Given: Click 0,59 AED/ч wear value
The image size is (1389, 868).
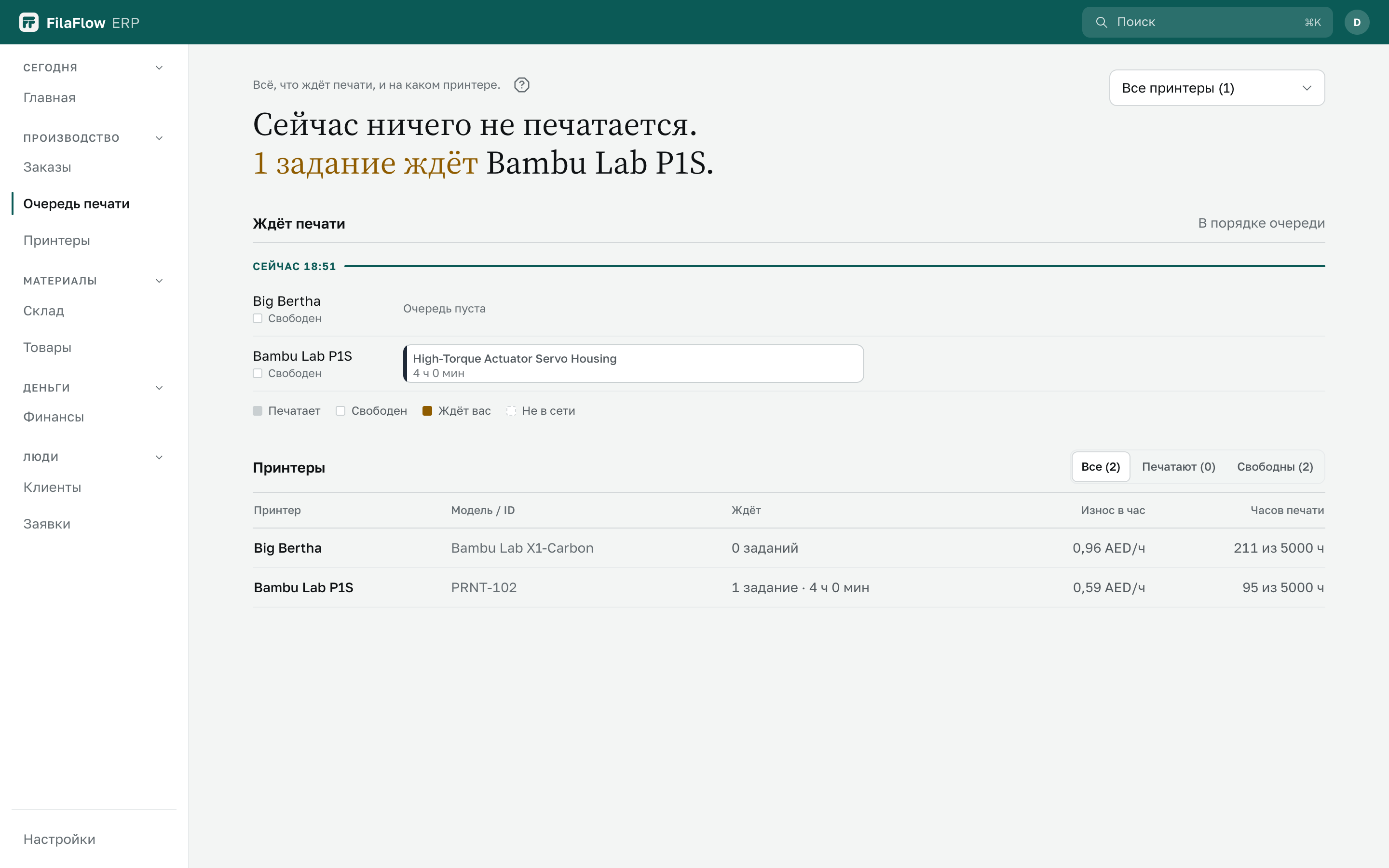Looking at the screenshot, I should [x=1108, y=588].
